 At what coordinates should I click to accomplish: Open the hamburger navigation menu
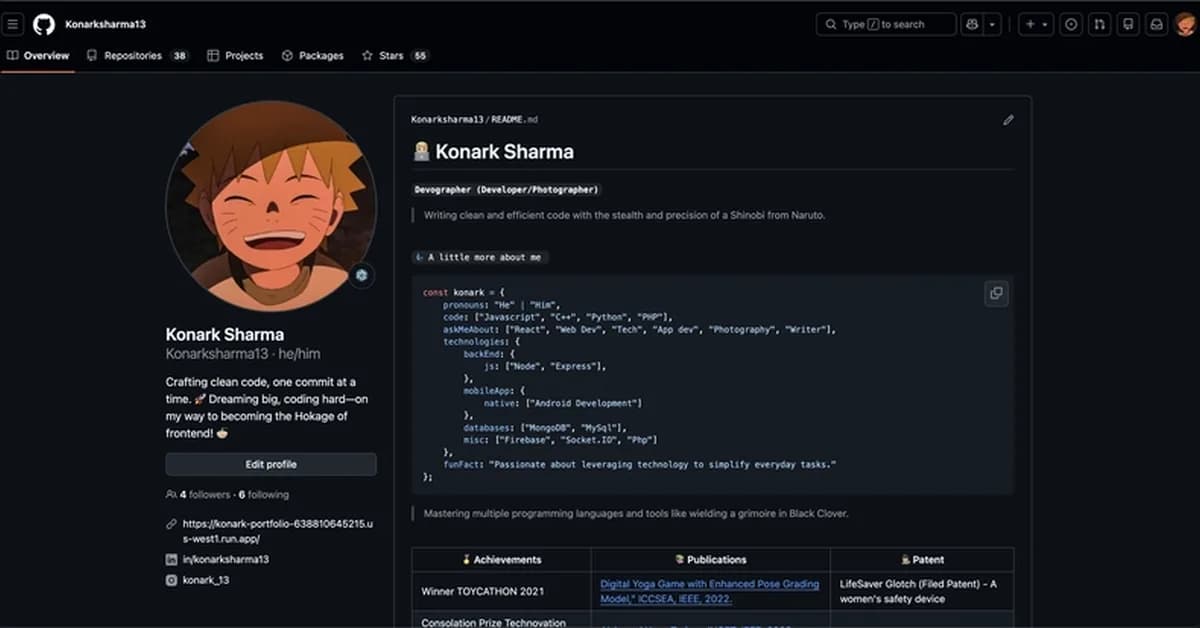click(x=14, y=24)
